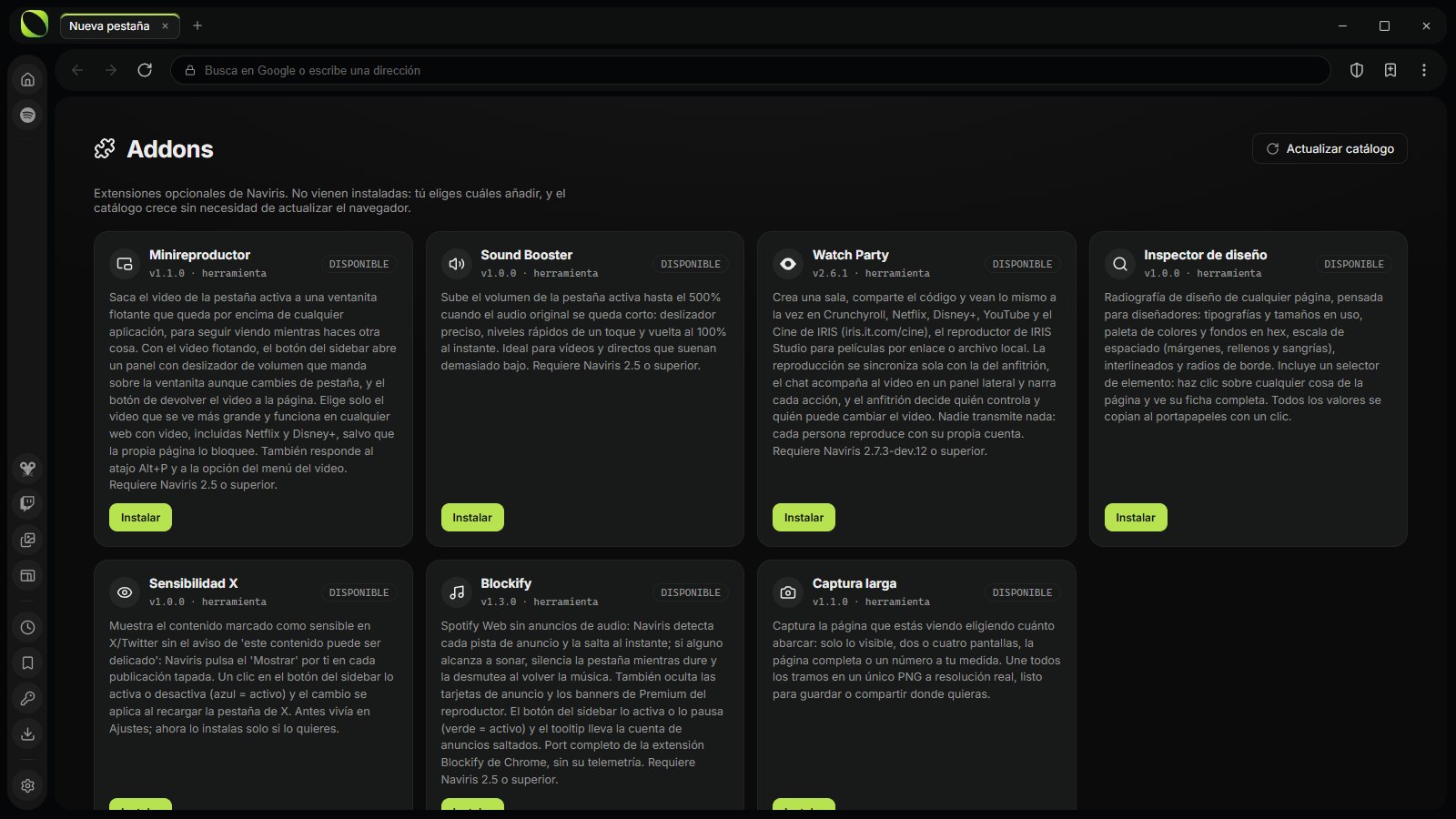Image resolution: width=1456 pixels, height=819 pixels.
Task: Open Settings gear in the sidebar
Action: click(27, 785)
